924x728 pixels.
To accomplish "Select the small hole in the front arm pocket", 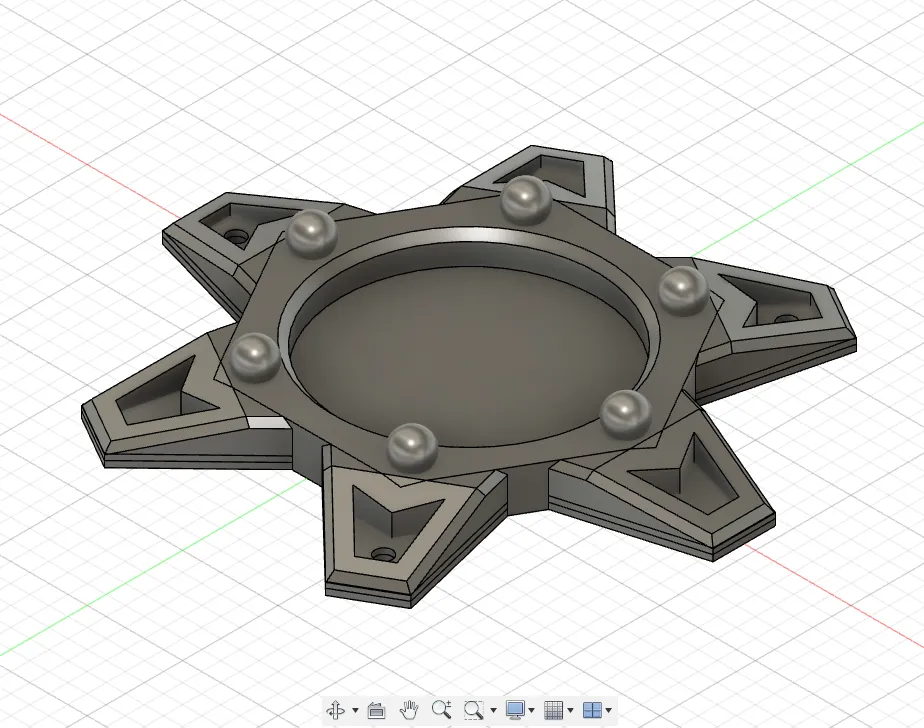I will tap(384, 555).
